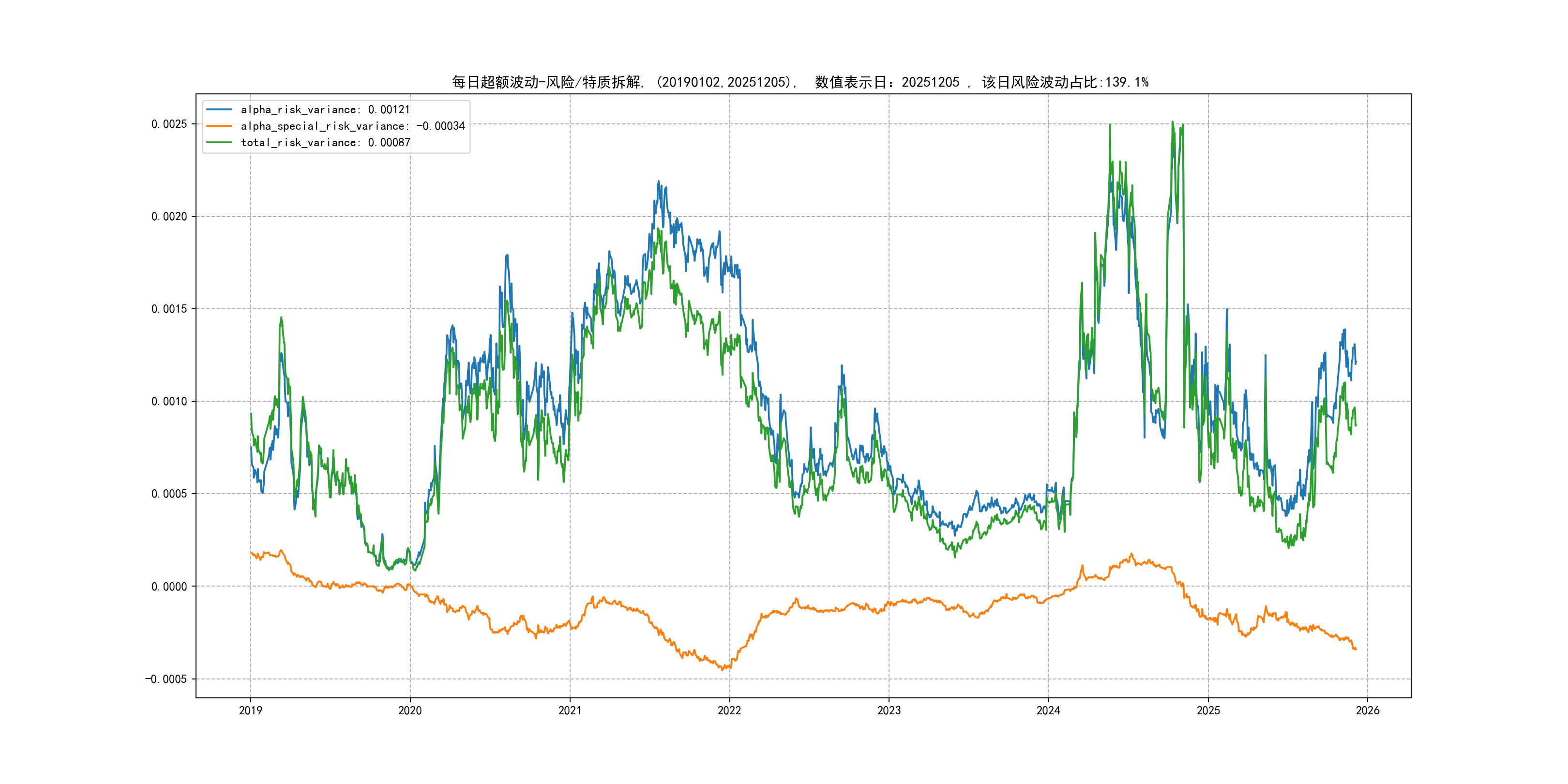
Task: Click the 2026 x-axis tick label
Action: (x=1368, y=710)
